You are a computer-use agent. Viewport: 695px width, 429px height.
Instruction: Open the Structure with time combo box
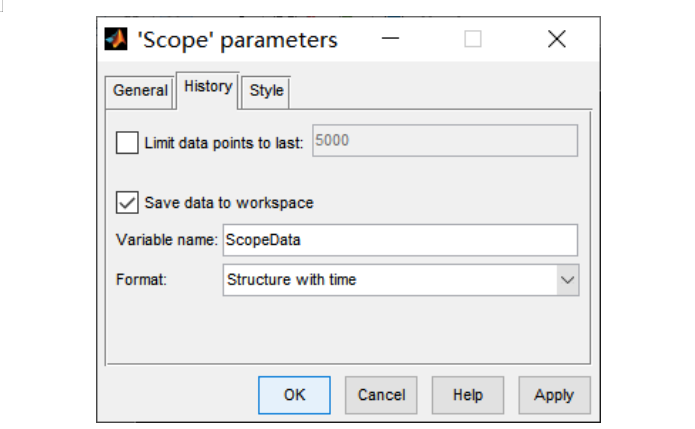coord(390,280)
